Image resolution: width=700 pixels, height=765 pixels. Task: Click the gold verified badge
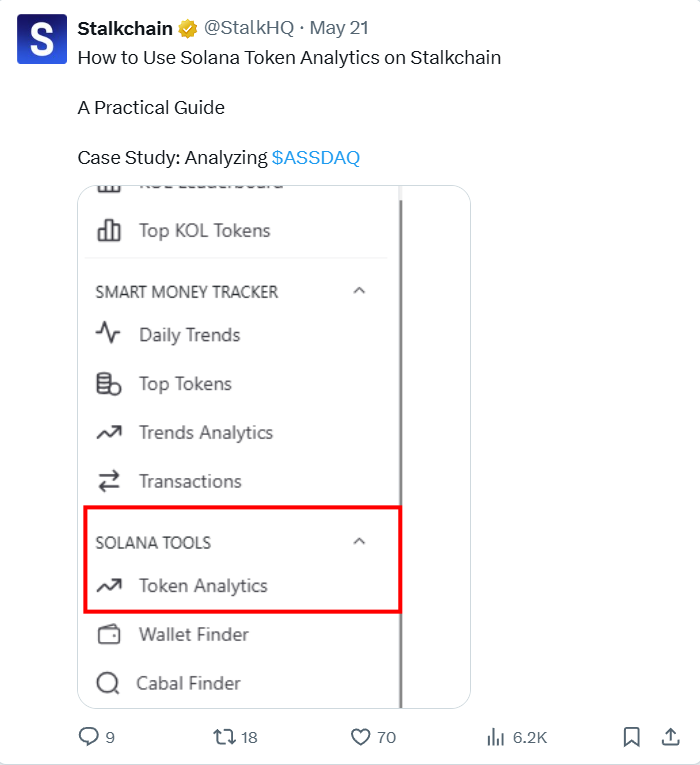point(187,29)
